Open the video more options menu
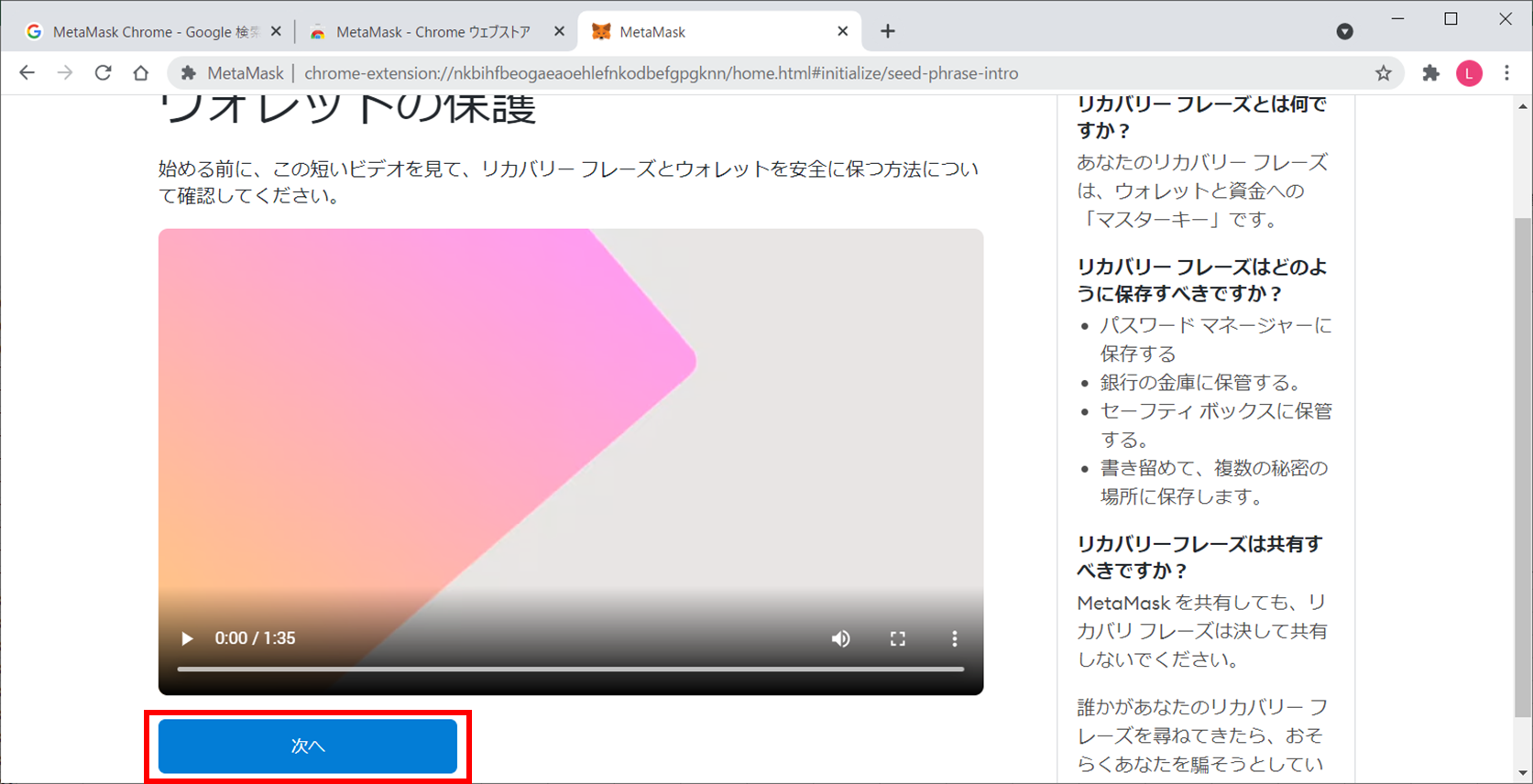Screen dimensions: 1533x784 tap(955, 638)
